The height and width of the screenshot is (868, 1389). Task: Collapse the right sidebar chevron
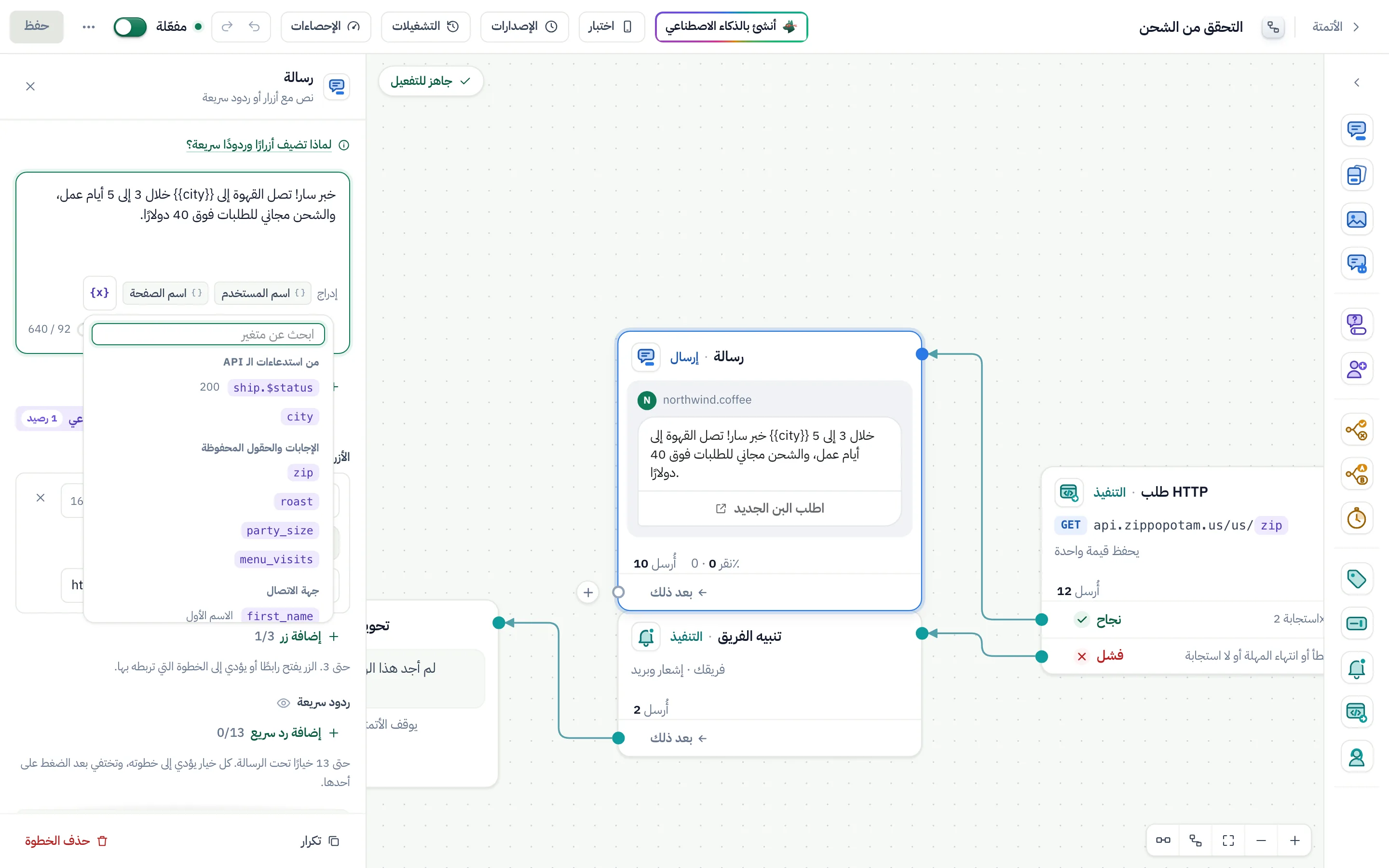point(1357,82)
